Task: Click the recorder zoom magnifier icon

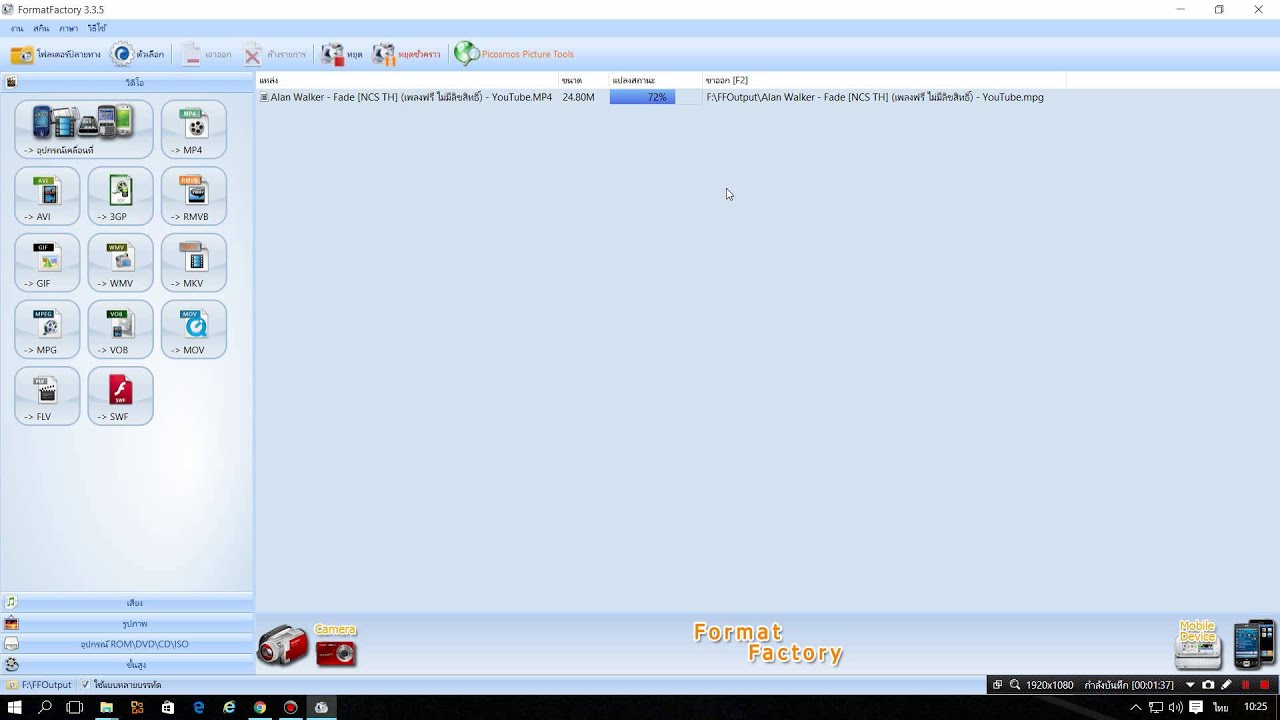Action: 1015,685
